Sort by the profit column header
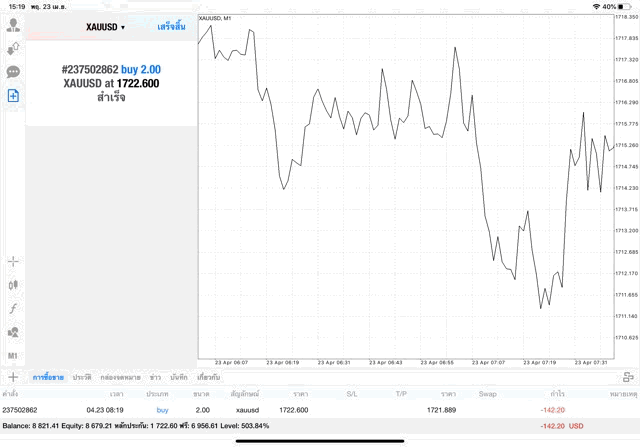This screenshot has height=447, width=640. [557, 394]
